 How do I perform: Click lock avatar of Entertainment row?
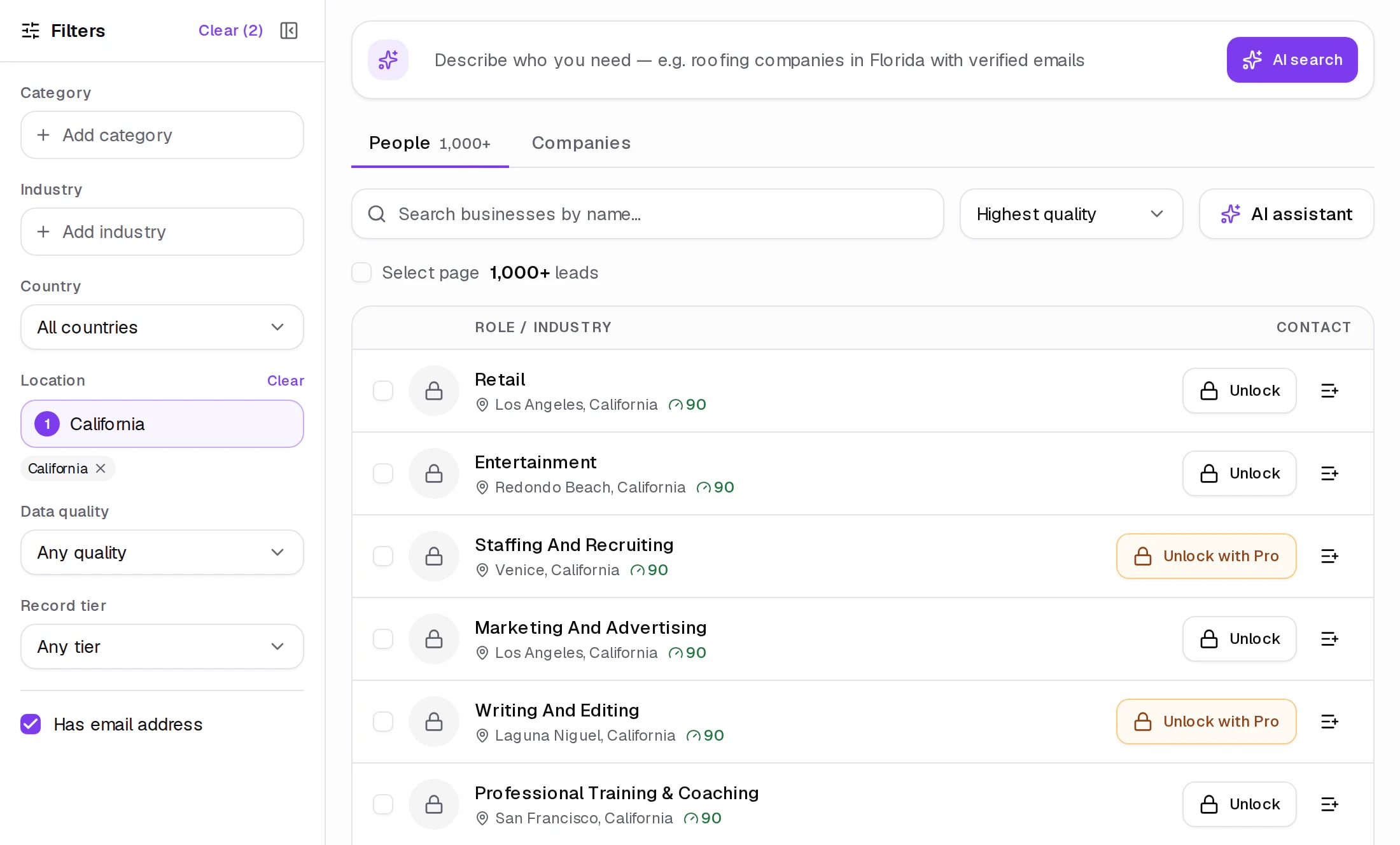(434, 473)
